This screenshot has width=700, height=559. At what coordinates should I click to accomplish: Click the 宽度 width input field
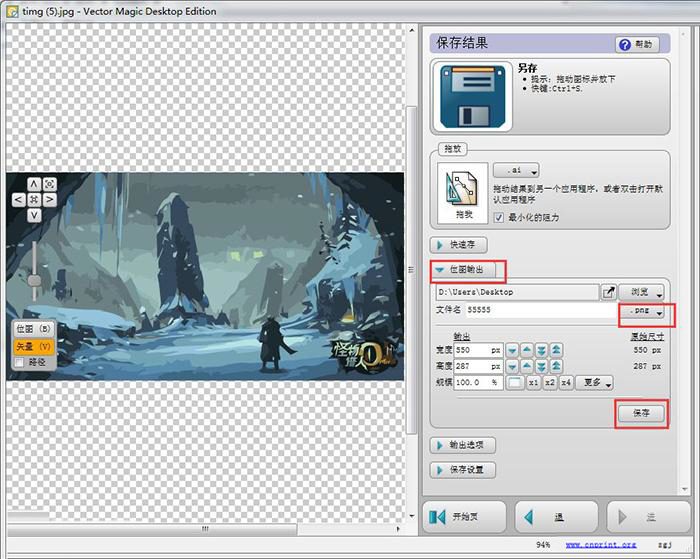tap(478, 350)
